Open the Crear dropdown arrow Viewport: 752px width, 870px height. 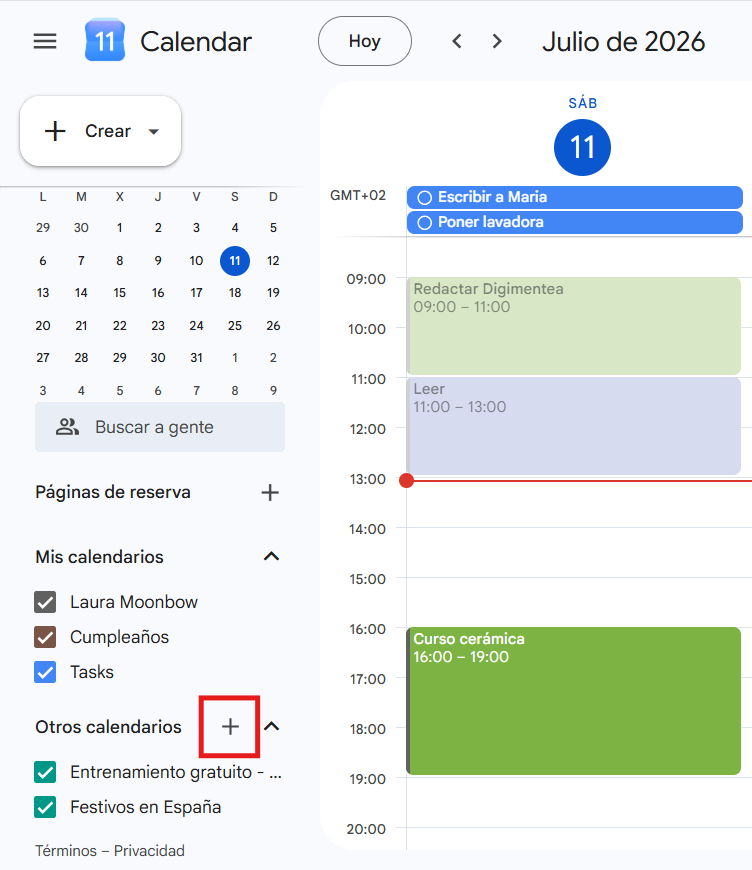click(154, 131)
